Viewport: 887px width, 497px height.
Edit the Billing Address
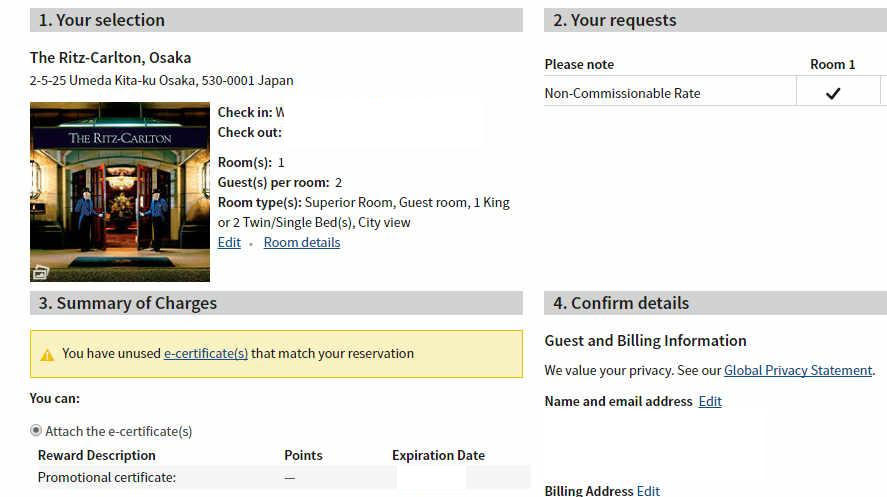coord(648,491)
